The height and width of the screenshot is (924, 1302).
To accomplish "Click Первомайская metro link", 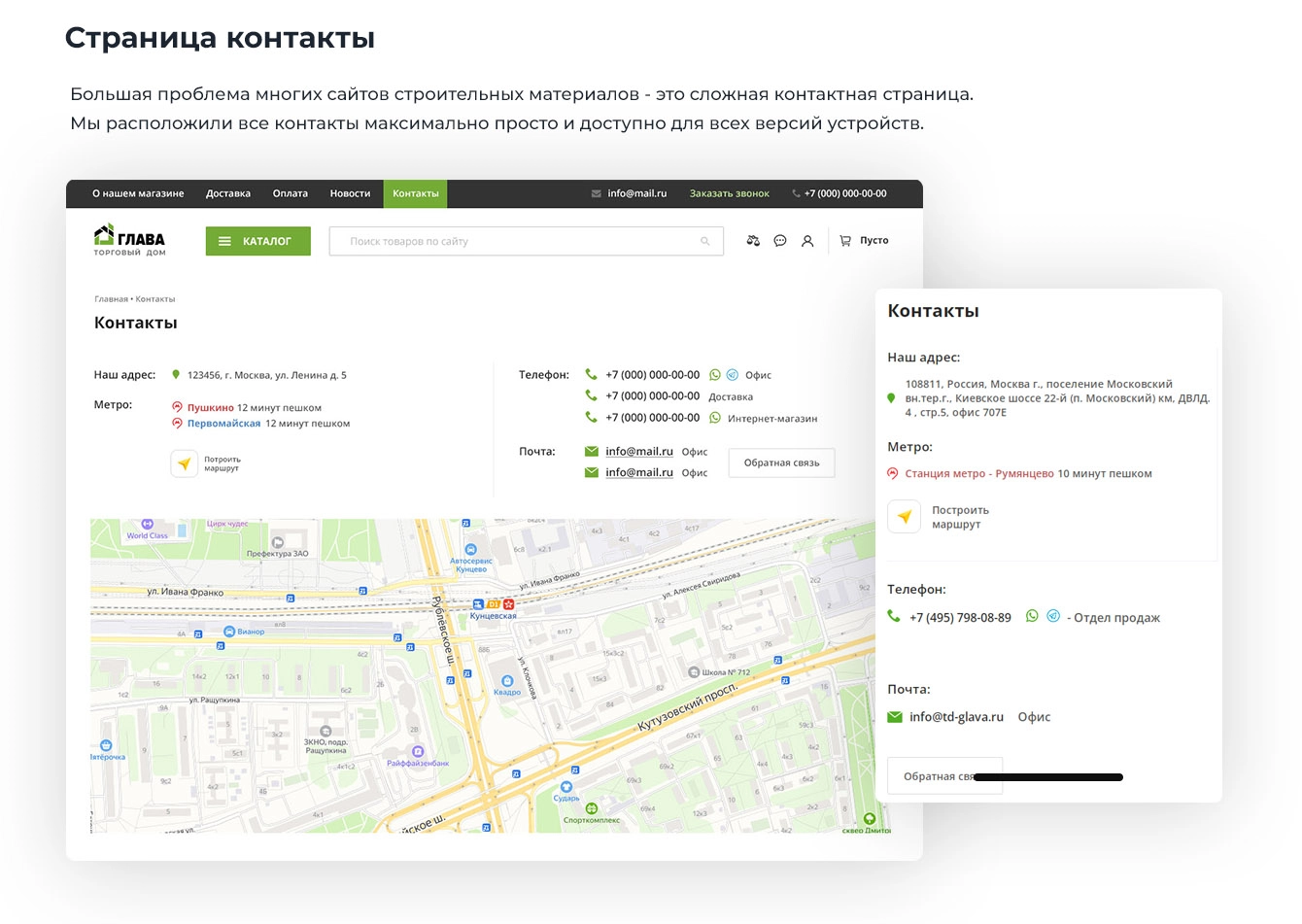I will pos(223,424).
